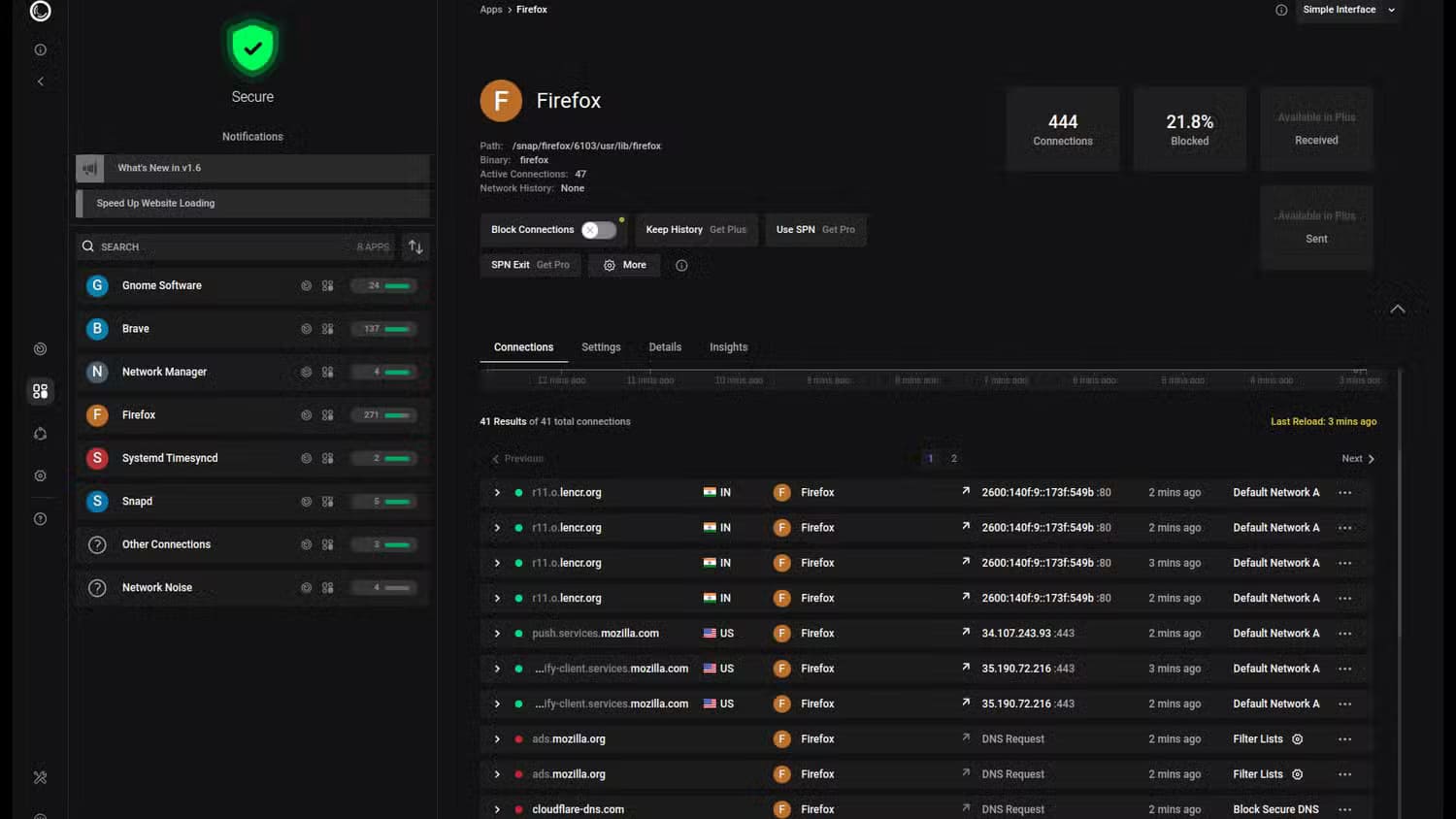Screen dimensions: 1456x819
Task: Click the Next page button
Action: [1358, 459]
